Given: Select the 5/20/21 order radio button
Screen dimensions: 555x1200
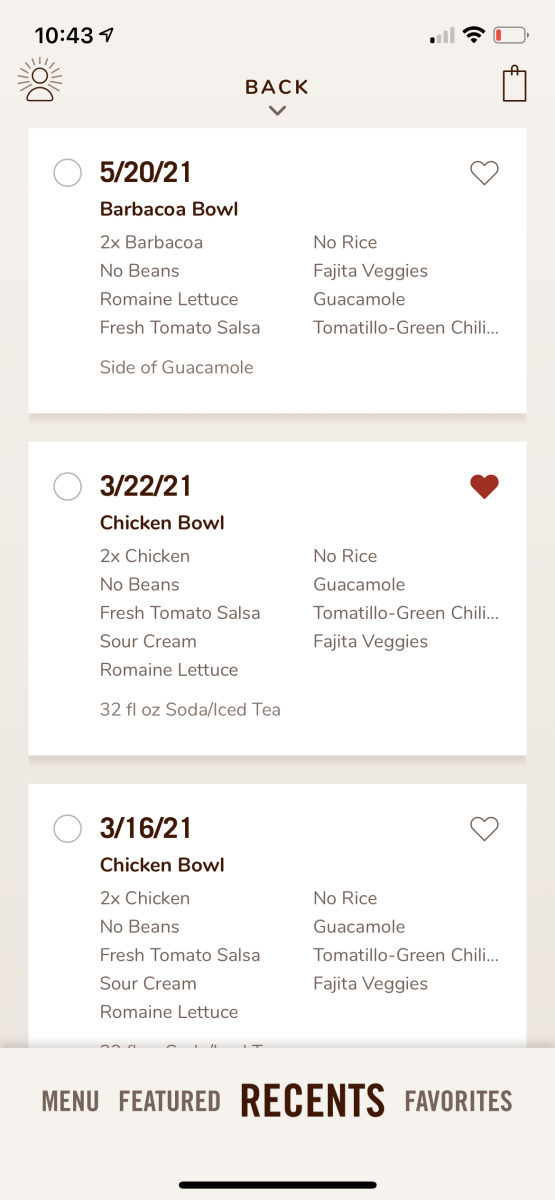Looking at the screenshot, I should point(67,173).
